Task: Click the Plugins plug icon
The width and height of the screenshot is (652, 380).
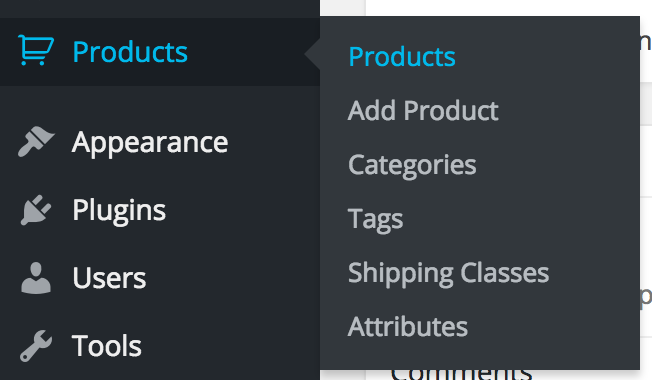Action: point(36,210)
